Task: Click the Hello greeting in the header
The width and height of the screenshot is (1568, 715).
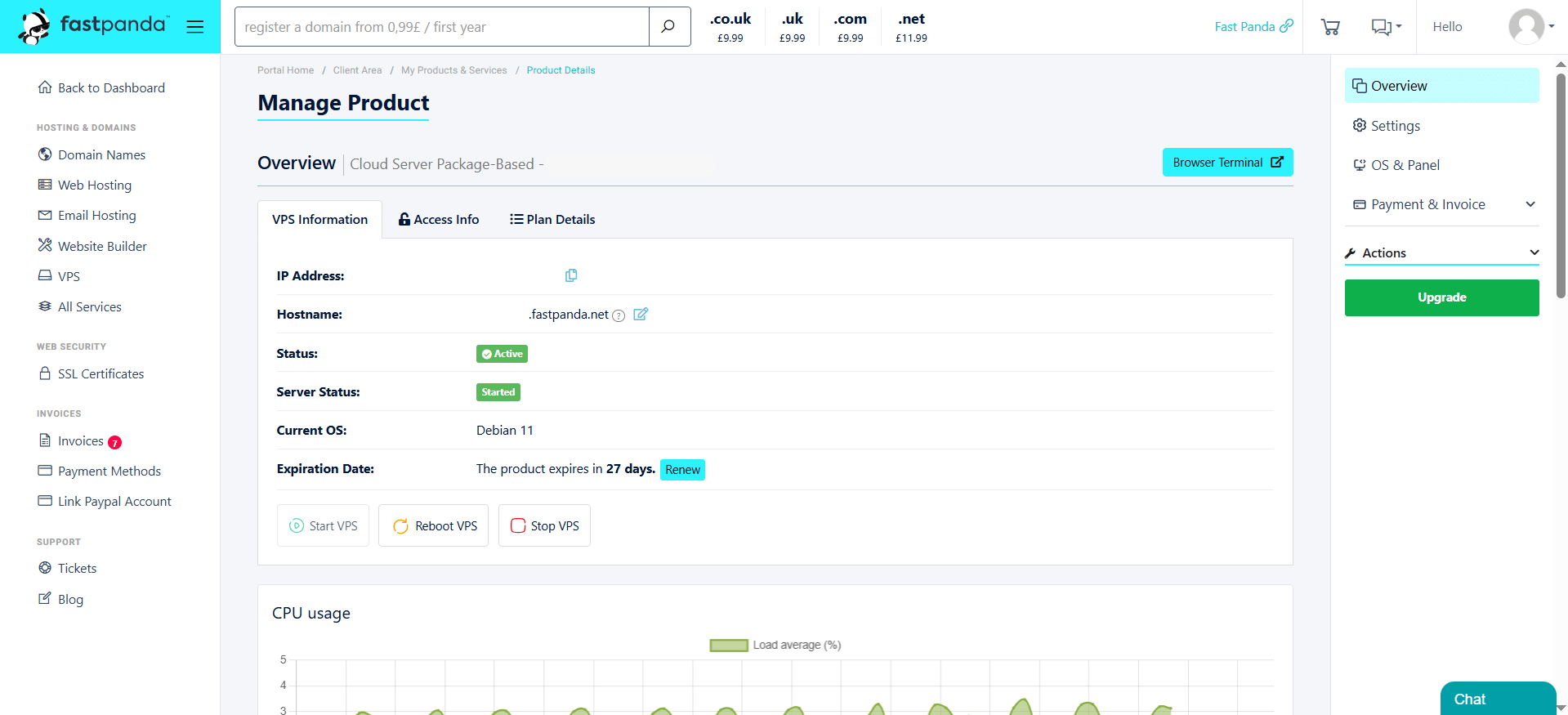Action: (1447, 27)
